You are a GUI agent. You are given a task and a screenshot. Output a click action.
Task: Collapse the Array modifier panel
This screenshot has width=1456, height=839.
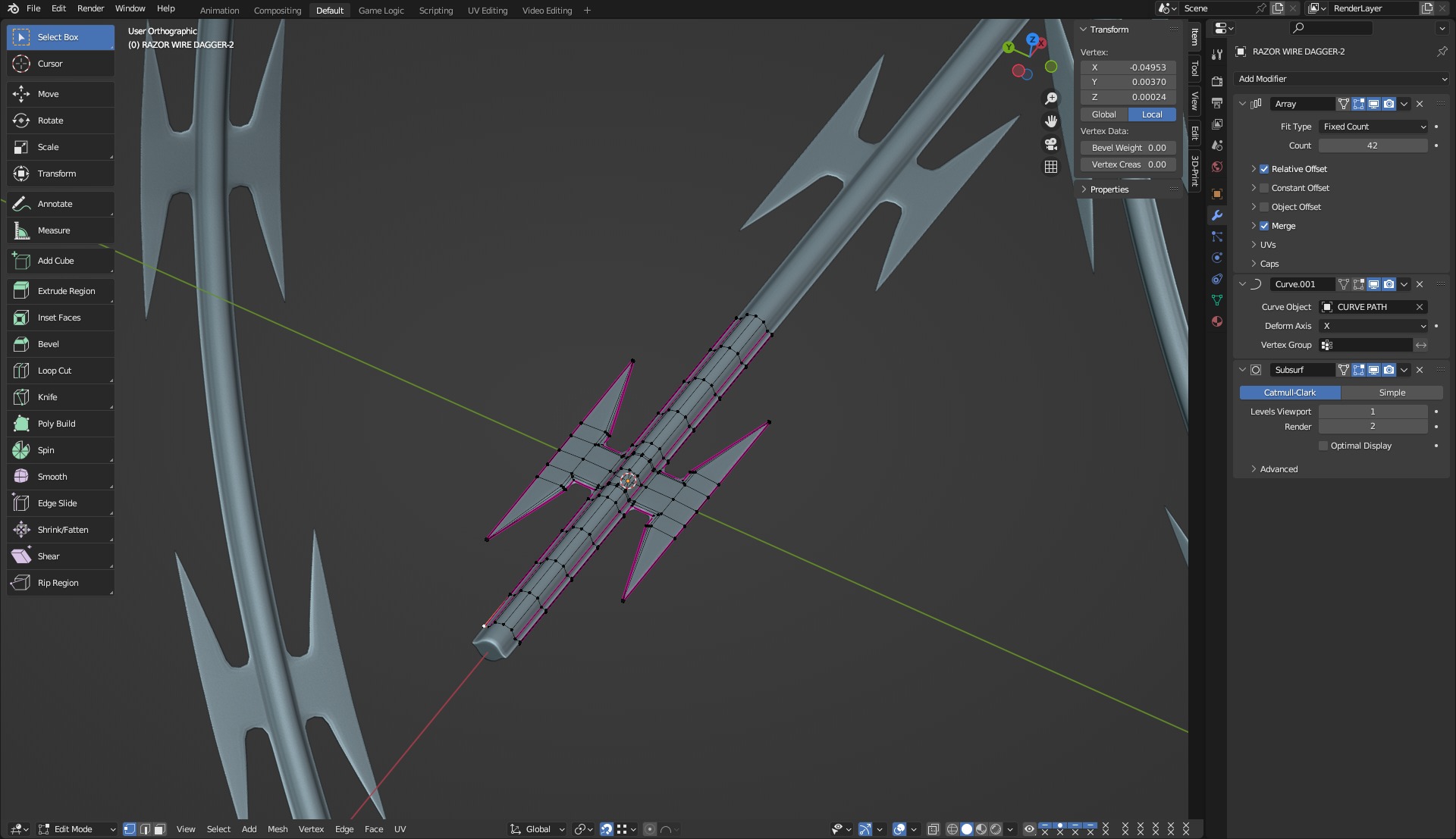(1242, 104)
